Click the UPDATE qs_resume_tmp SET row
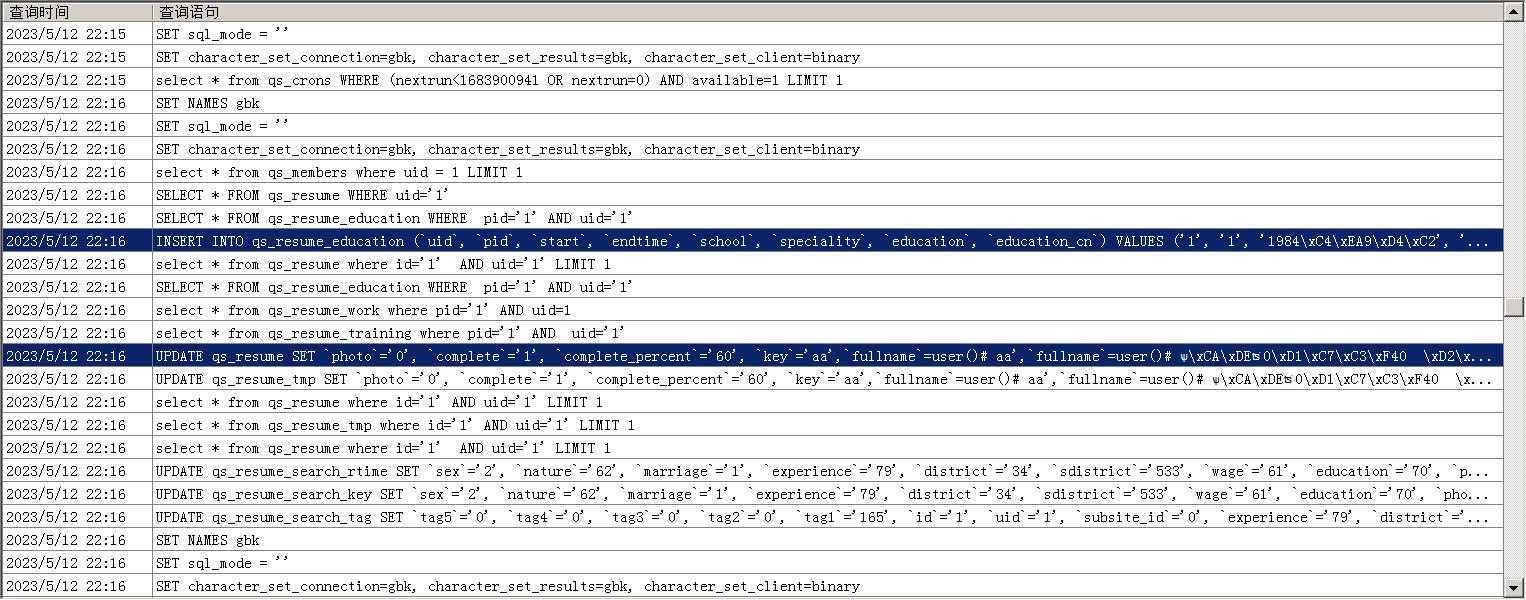Screen dimensions: 1526x600 coord(700,379)
